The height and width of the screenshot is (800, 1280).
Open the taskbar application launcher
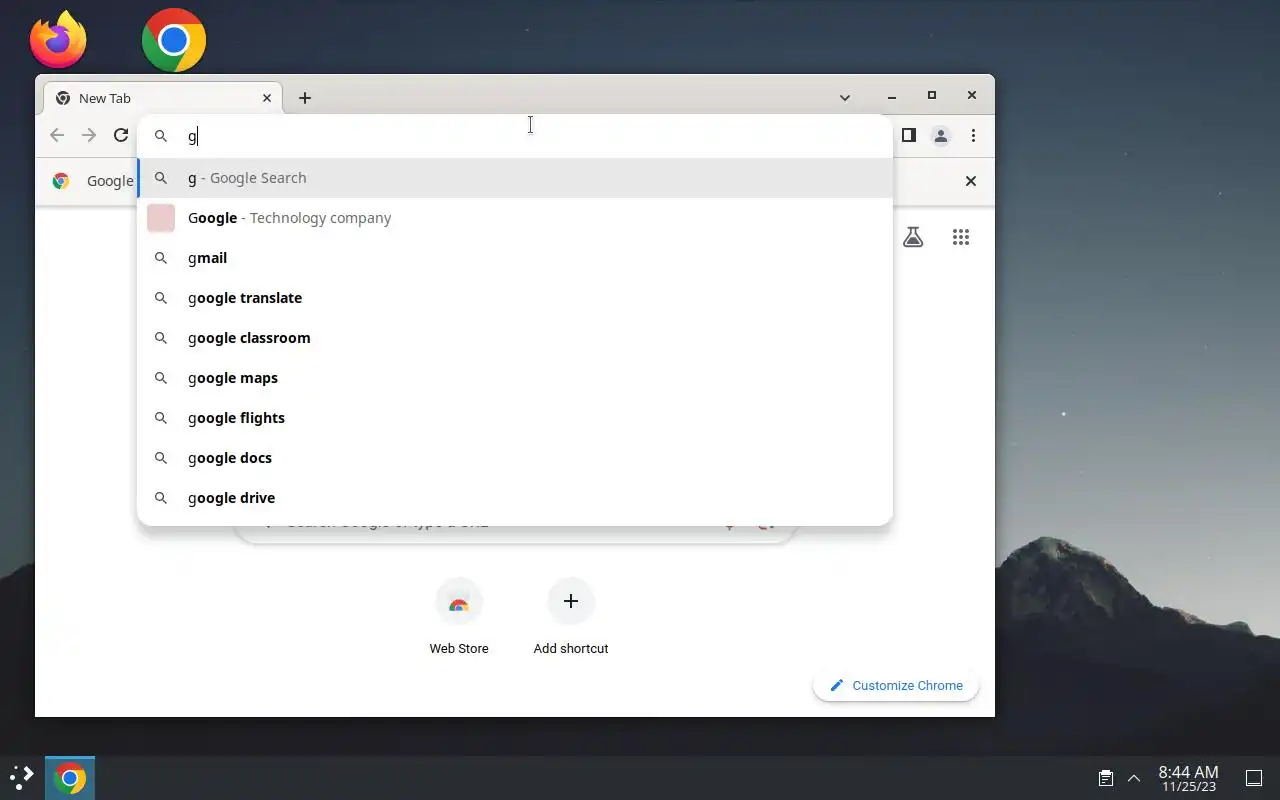tap(21, 778)
